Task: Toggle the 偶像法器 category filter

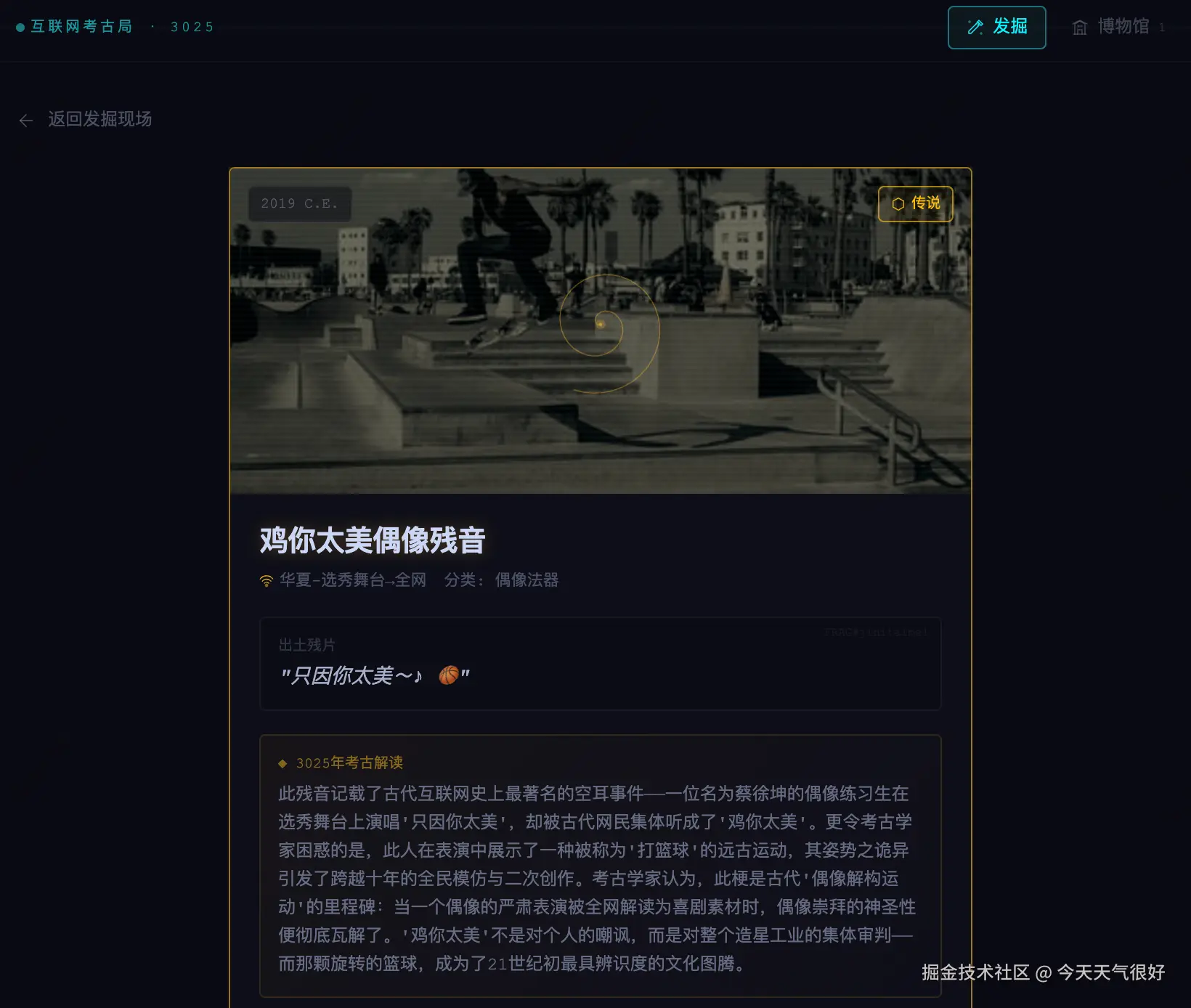Action: 525,580
